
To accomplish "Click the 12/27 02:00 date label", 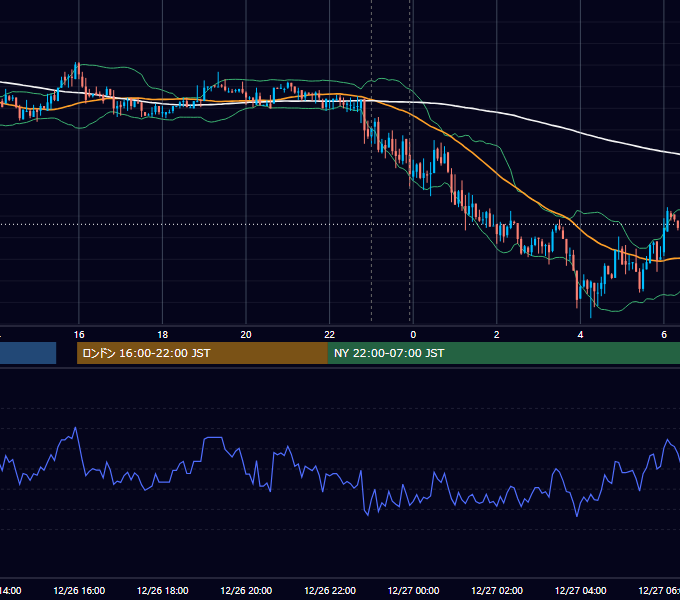I will click(497, 590).
